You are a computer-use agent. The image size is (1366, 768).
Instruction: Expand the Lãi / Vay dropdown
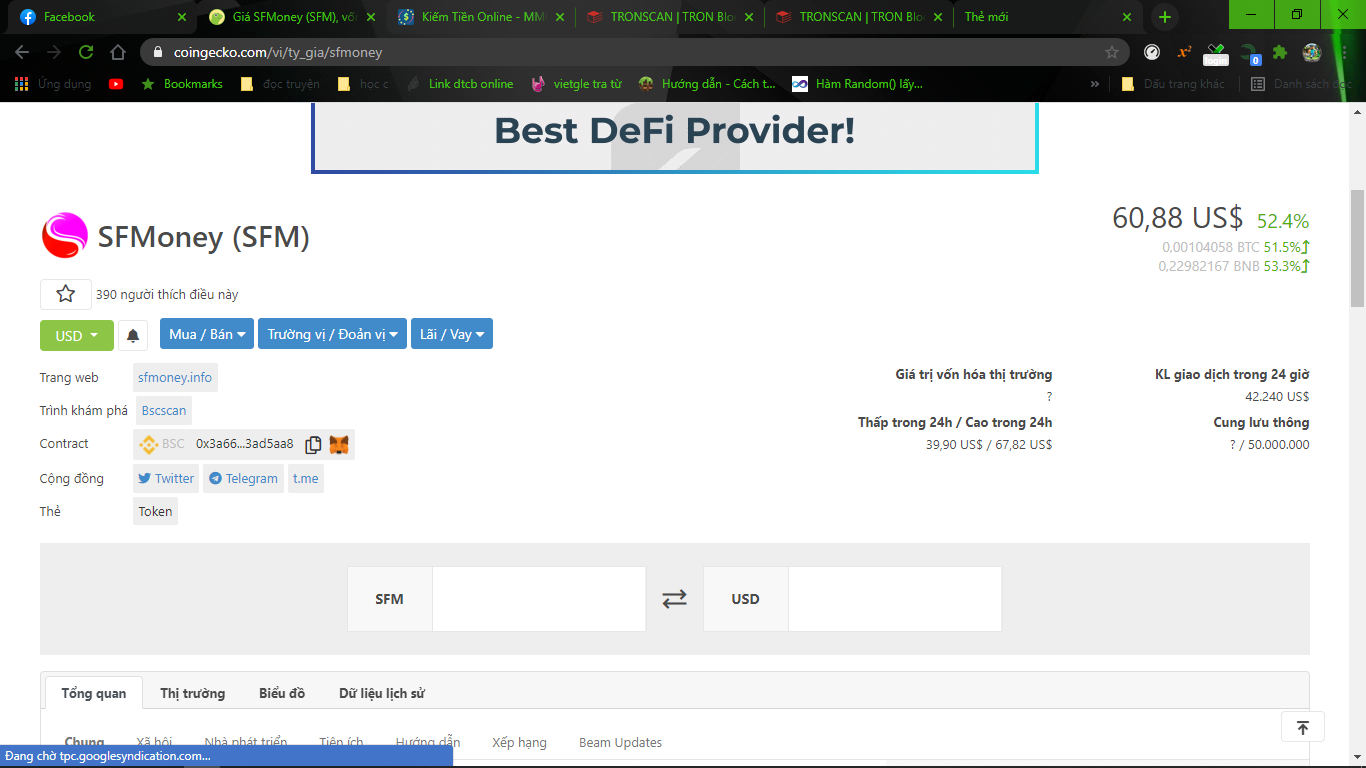pos(452,334)
